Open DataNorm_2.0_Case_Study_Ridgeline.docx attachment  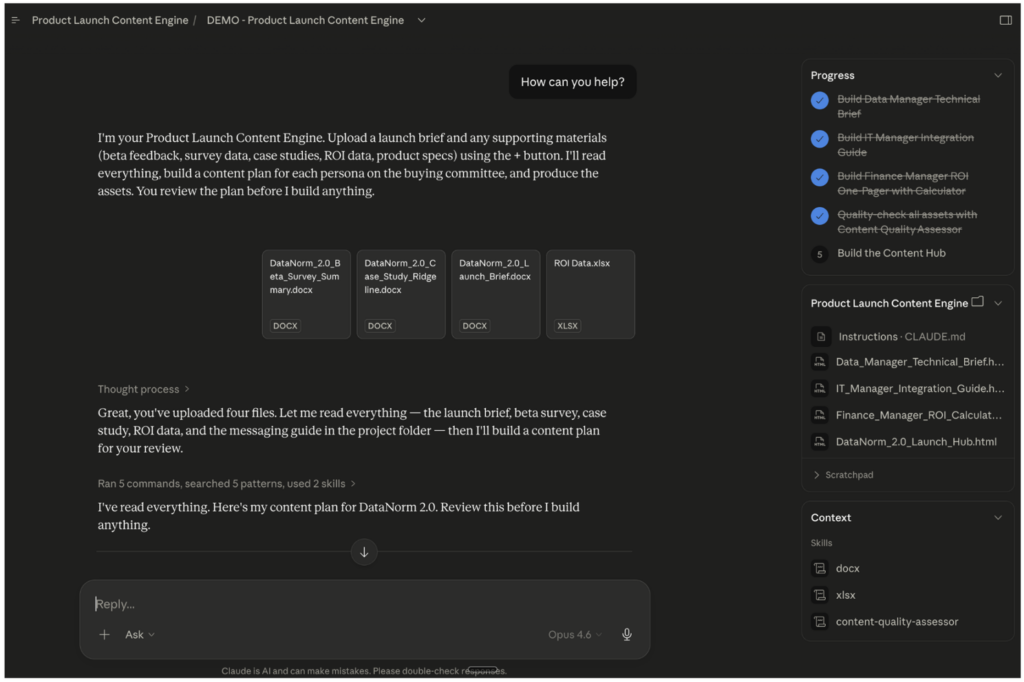(x=401, y=294)
